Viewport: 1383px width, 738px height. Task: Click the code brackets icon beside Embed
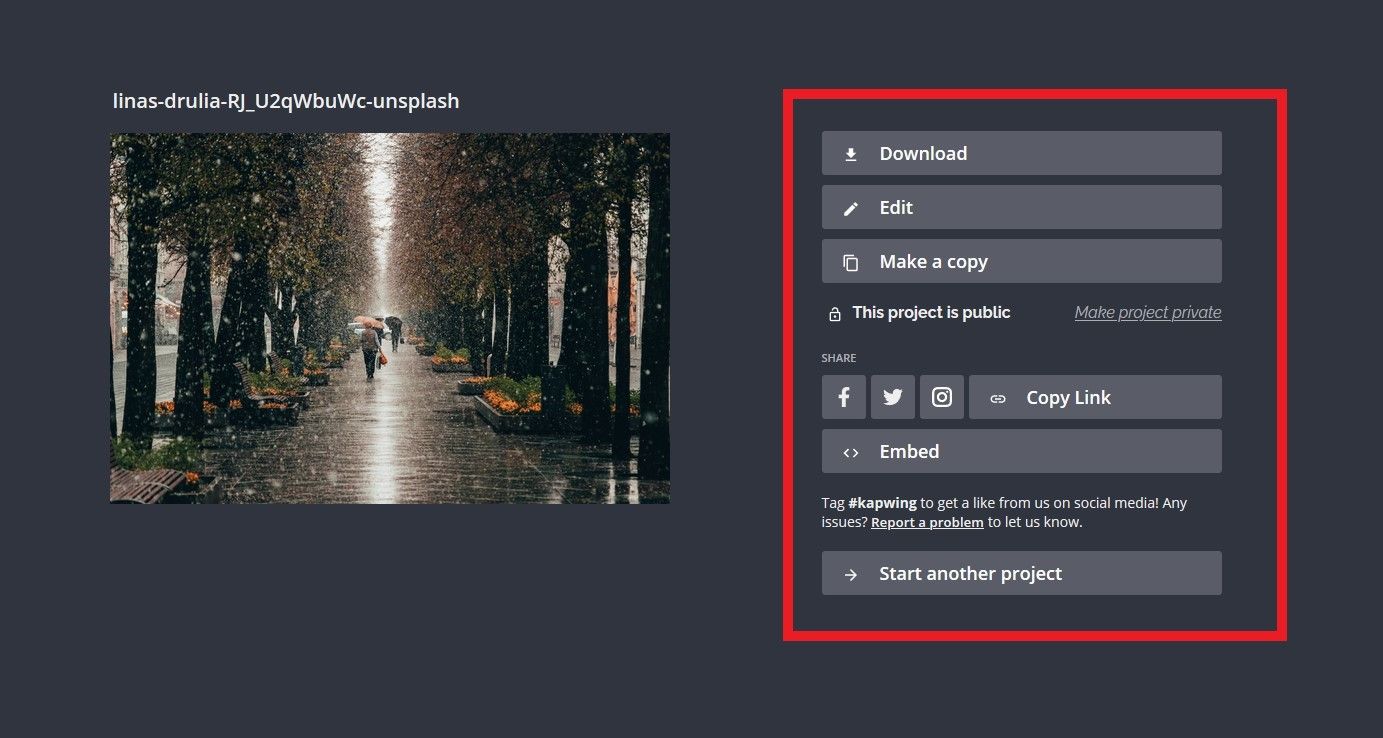click(x=851, y=452)
